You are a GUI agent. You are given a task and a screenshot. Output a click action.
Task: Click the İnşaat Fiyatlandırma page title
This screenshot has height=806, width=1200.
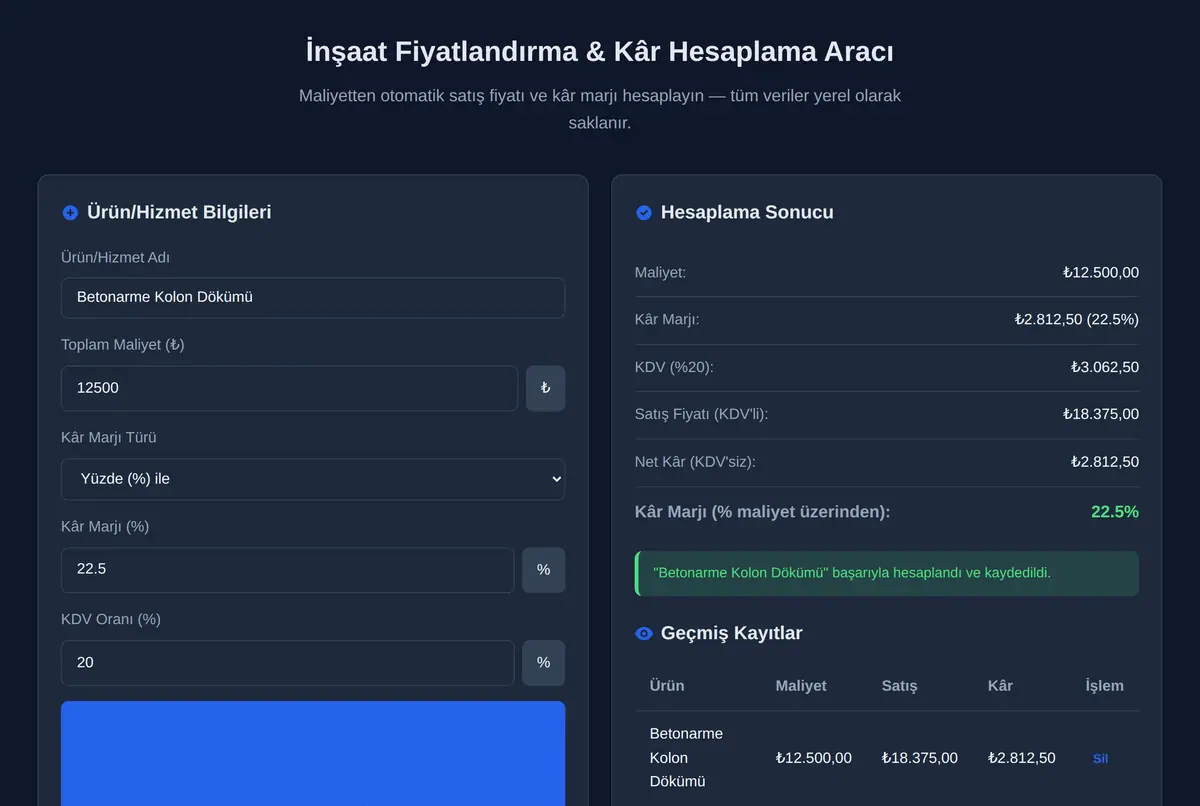(x=600, y=51)
